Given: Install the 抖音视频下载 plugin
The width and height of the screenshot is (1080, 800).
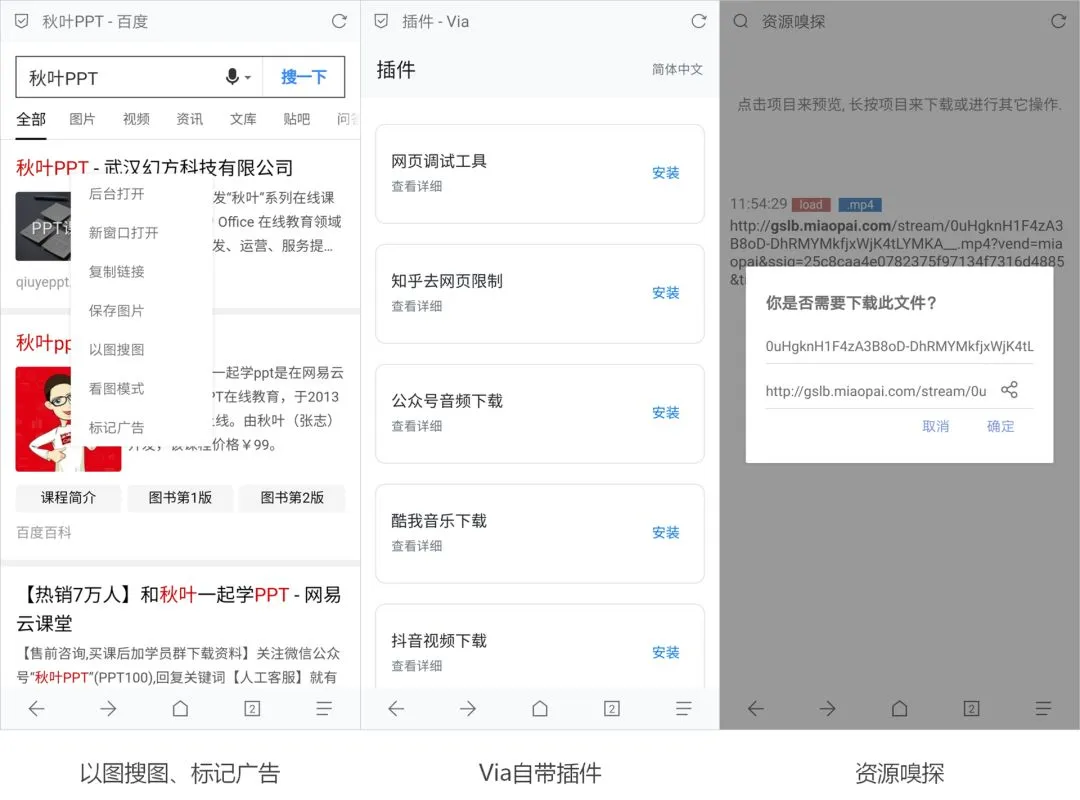Looking at the screenshot, I should (665, 653).
